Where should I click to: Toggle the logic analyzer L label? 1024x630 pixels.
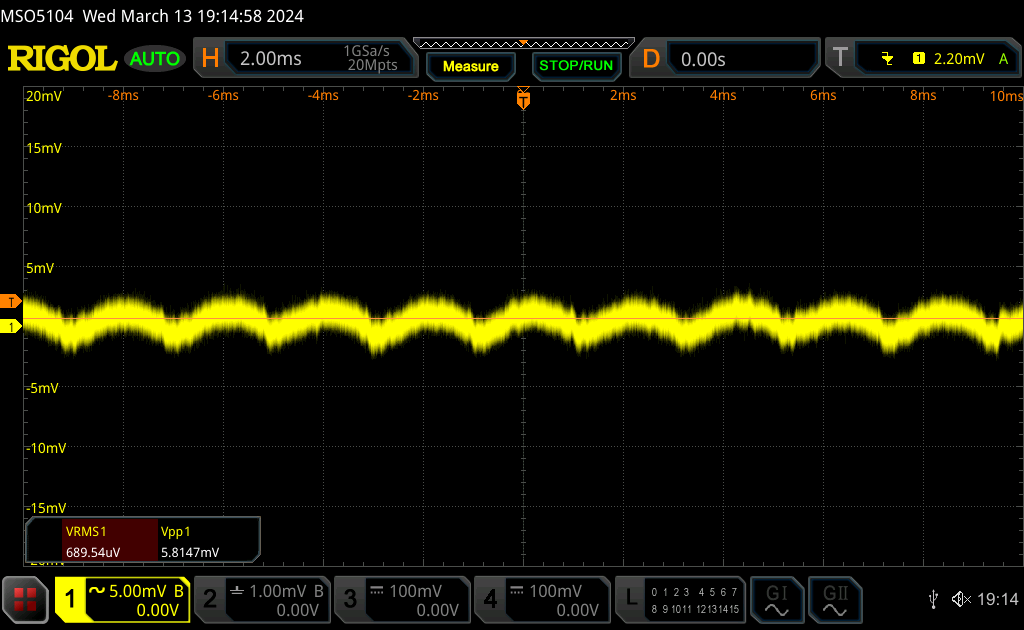[630, 599]
